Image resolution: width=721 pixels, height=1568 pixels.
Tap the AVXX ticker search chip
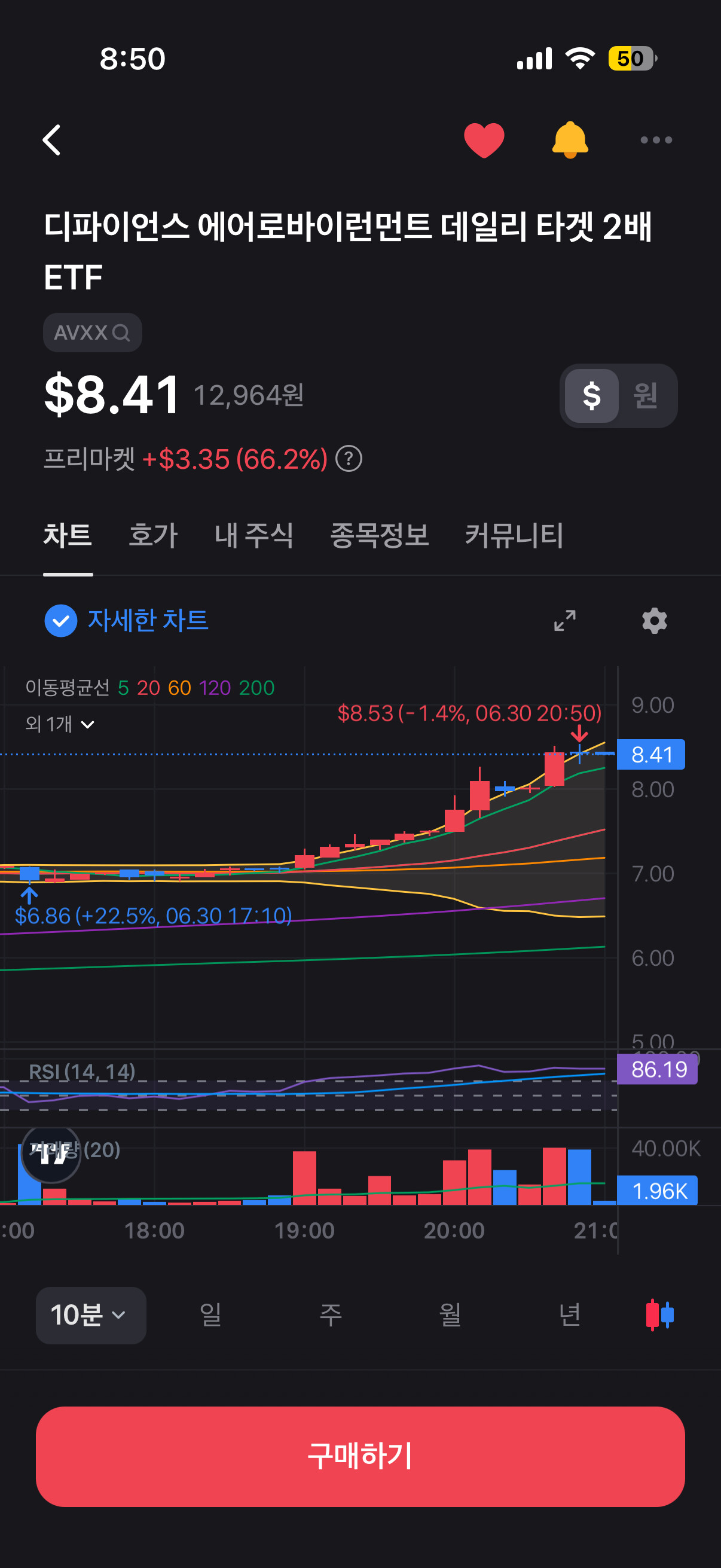tap(93, 332)
